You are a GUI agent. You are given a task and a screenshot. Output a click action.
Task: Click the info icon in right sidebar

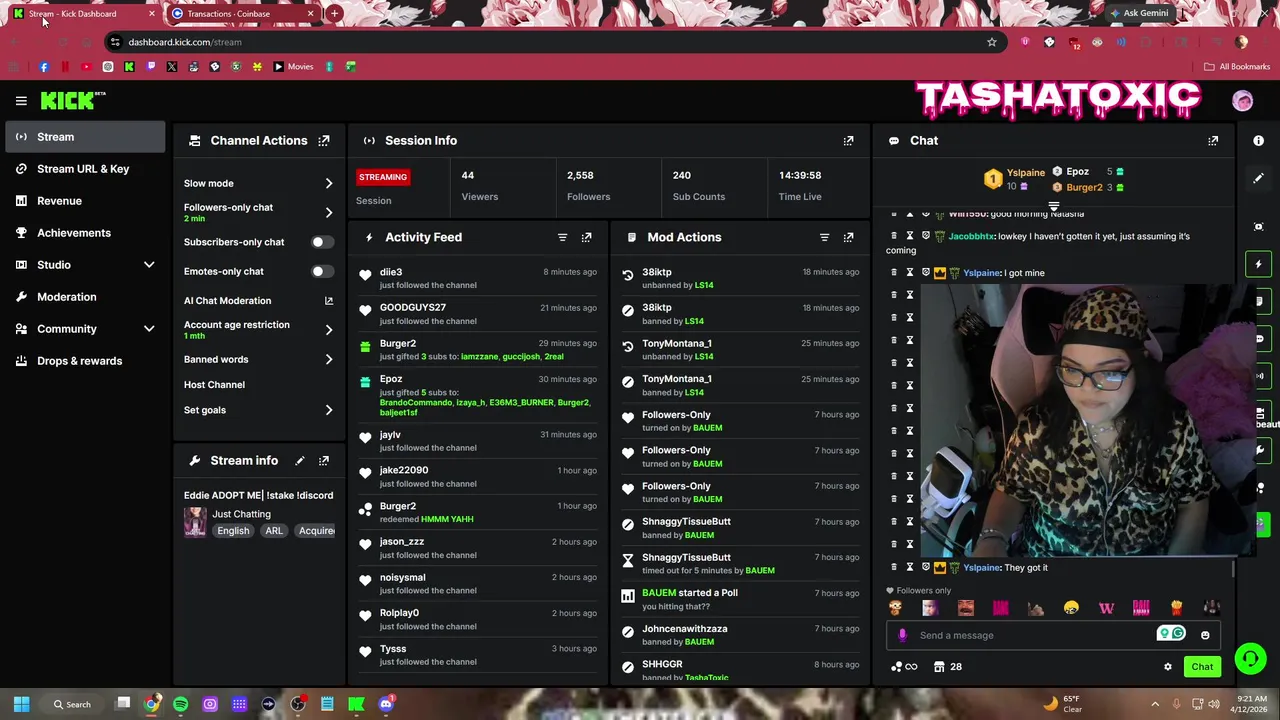click(1259, 141)
